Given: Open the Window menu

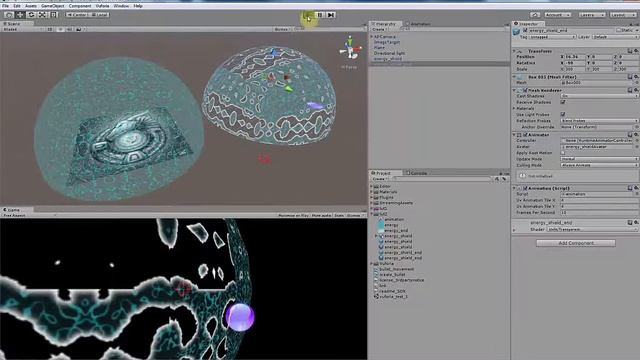Looking at the screenshot, I should pos(121,6).
